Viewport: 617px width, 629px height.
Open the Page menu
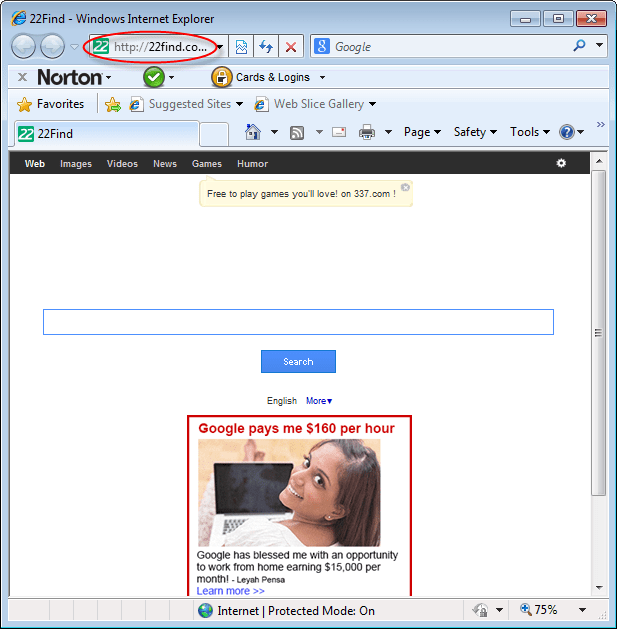pos(422,132)
